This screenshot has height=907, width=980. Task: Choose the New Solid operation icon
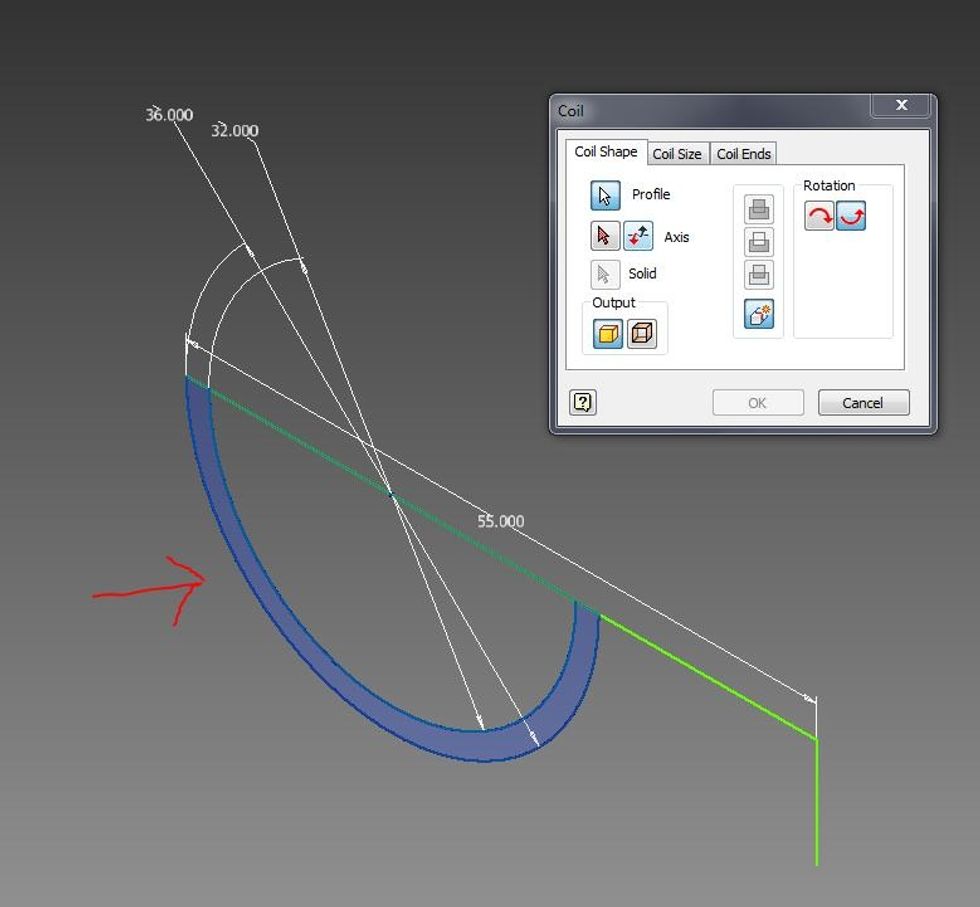[759, 314]
